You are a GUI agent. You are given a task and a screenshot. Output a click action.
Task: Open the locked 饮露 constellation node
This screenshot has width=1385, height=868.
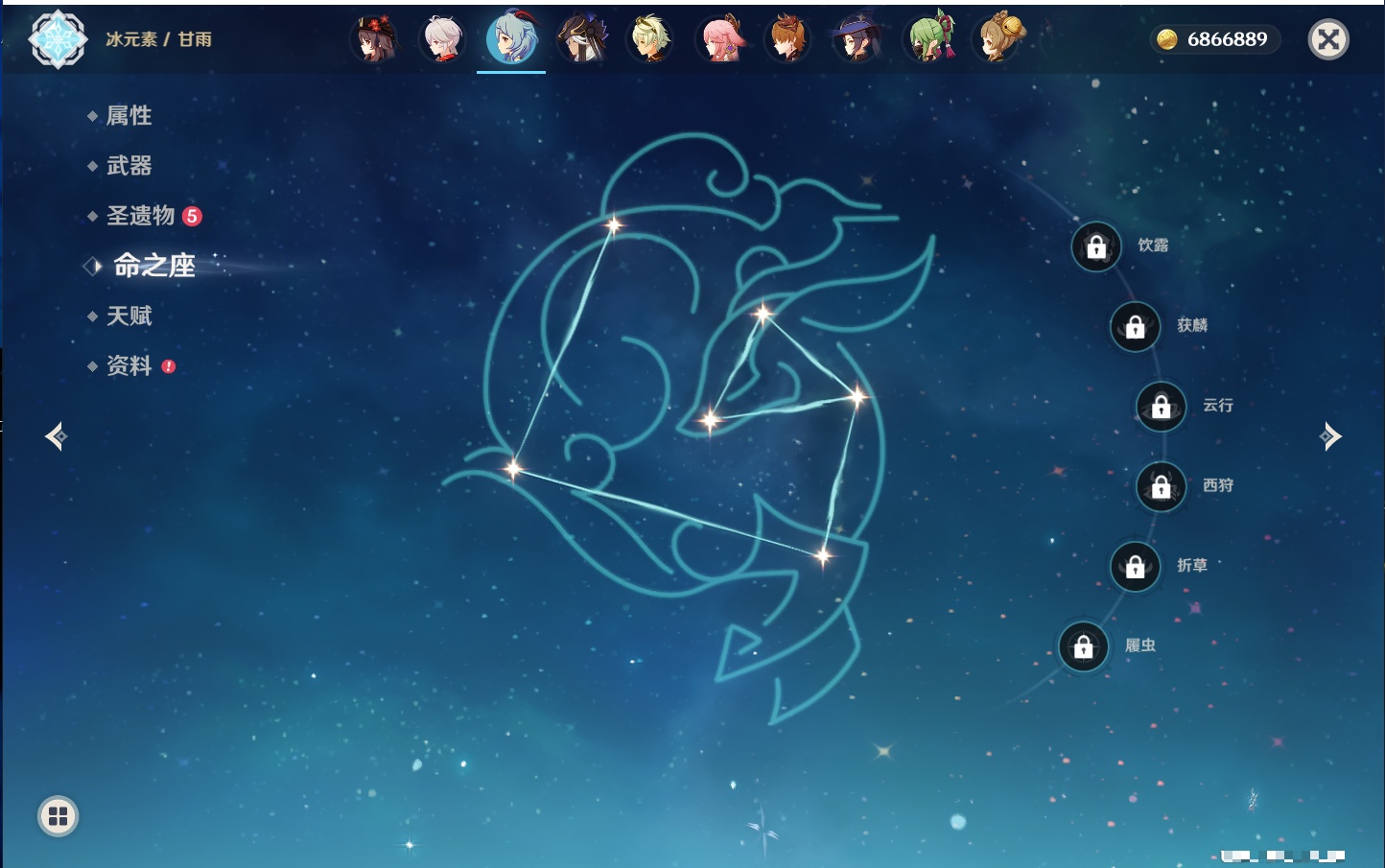pyautogui.click(x=1096, y=246)
